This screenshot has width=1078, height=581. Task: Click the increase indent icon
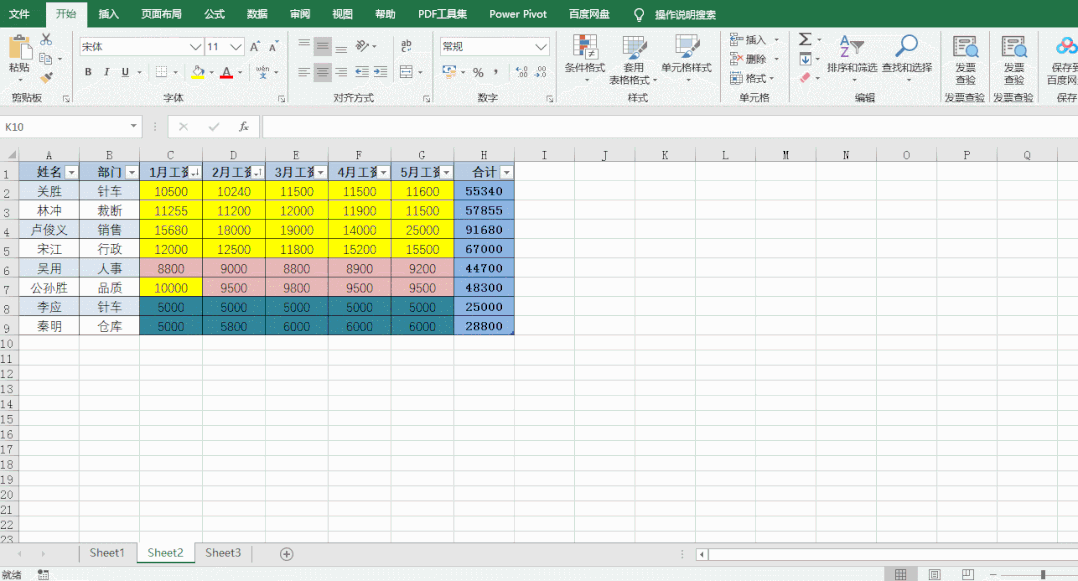click(x=380, y=72)
